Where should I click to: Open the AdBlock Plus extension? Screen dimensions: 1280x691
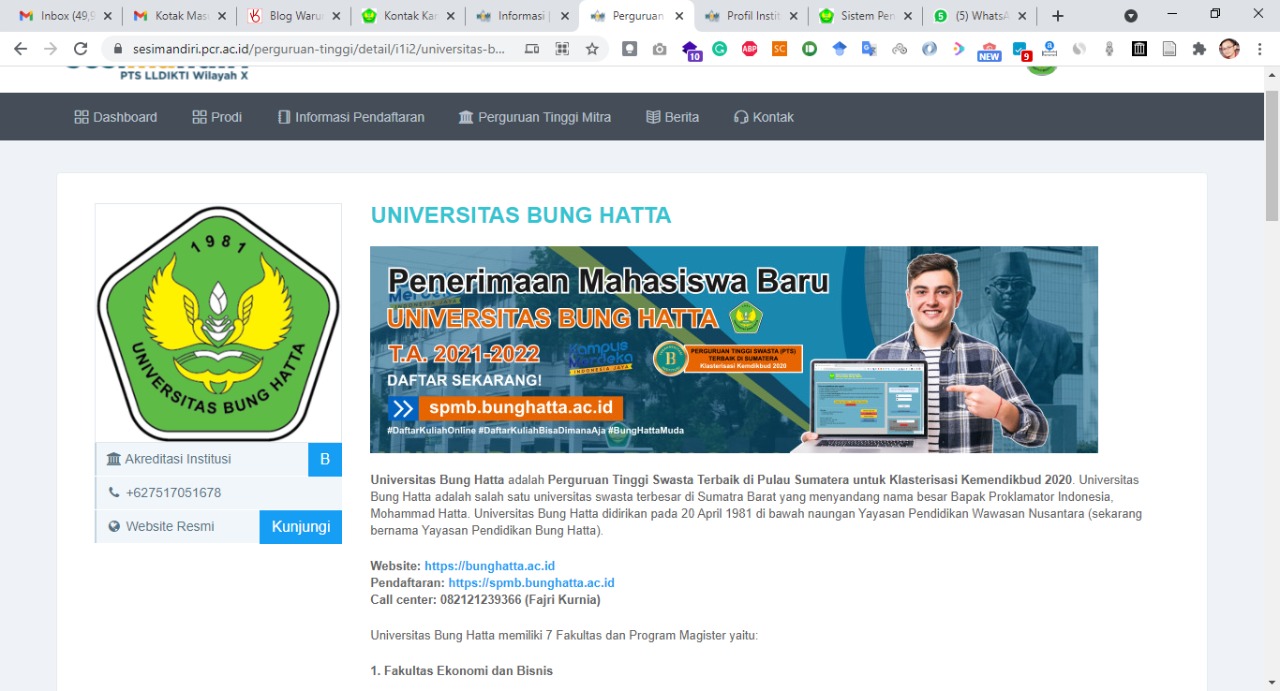749,48
